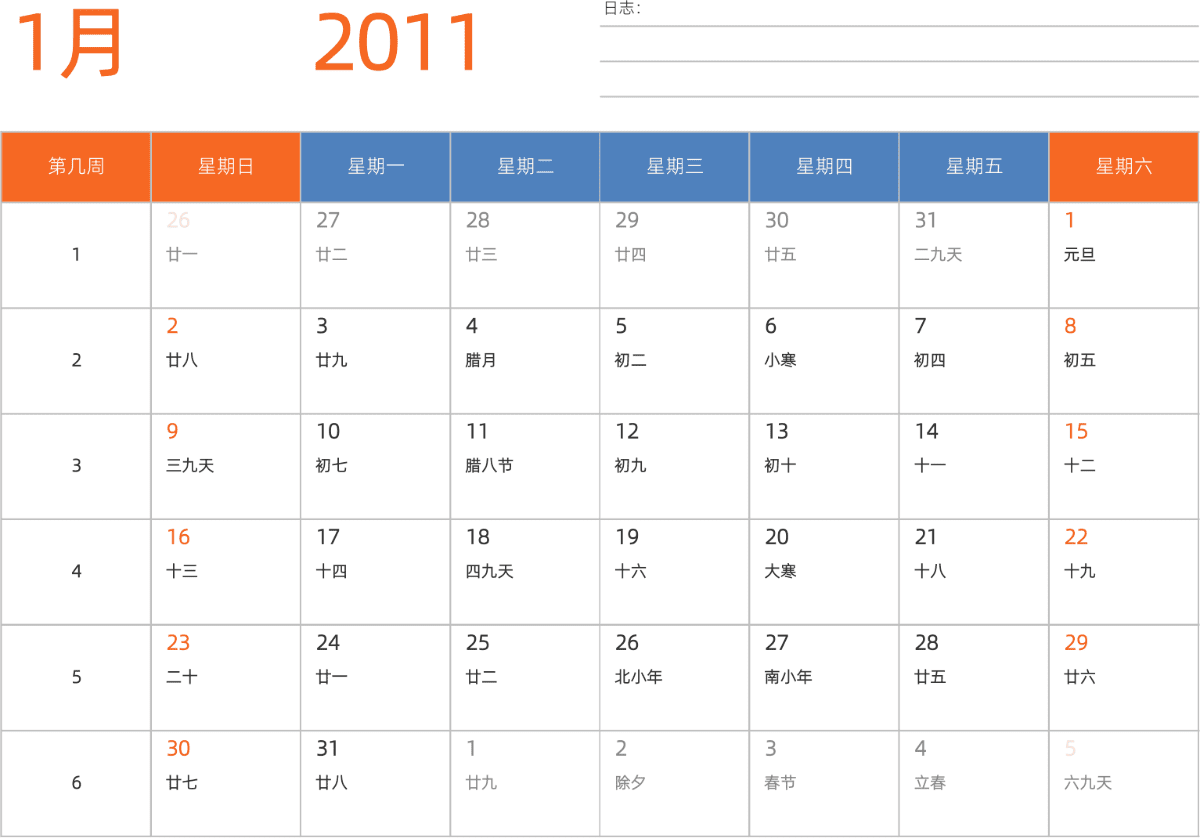Select date number 19

(x=627, y=538)
